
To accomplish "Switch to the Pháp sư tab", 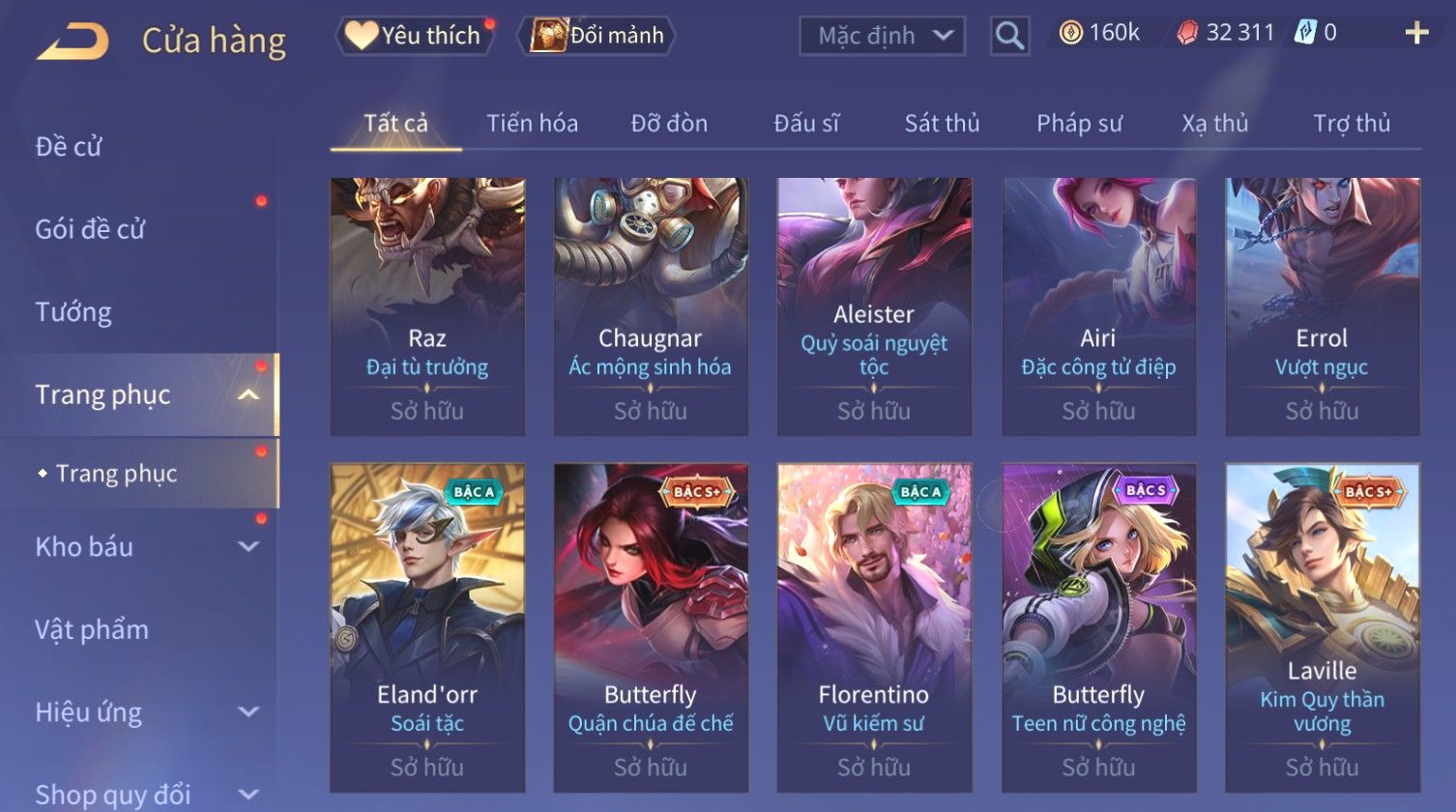I will pos(1079,124).
